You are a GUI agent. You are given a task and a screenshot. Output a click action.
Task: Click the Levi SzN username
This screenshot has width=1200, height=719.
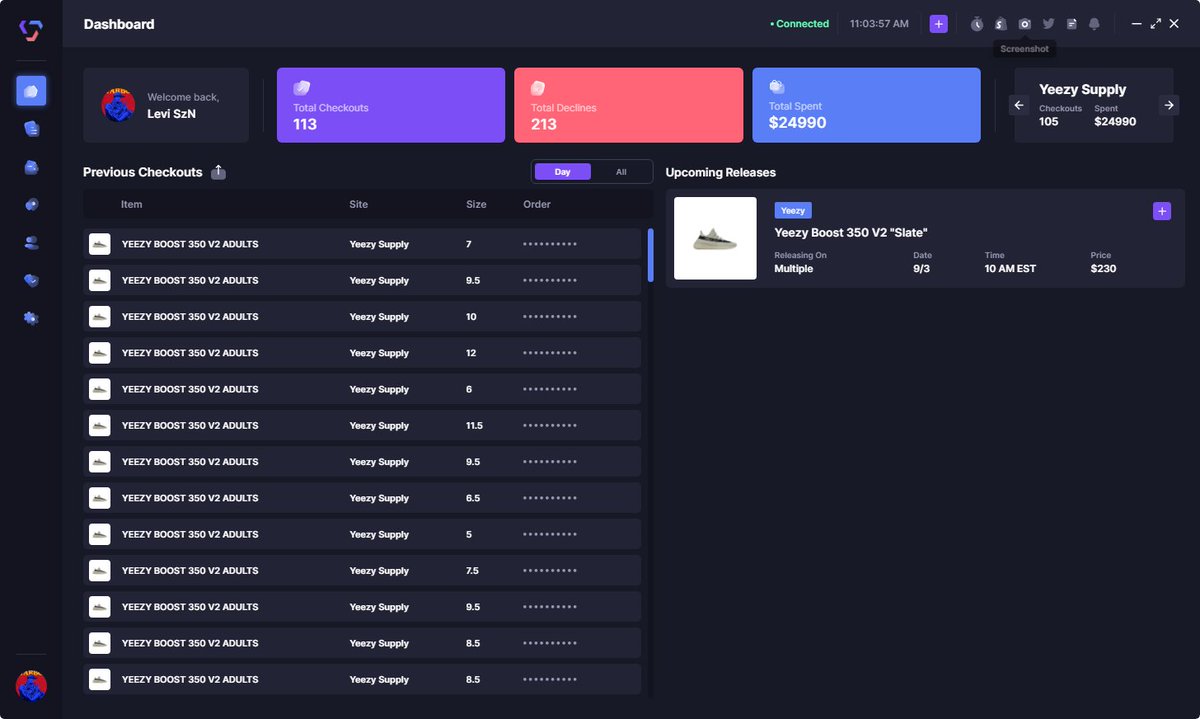(x=170, y=114)
